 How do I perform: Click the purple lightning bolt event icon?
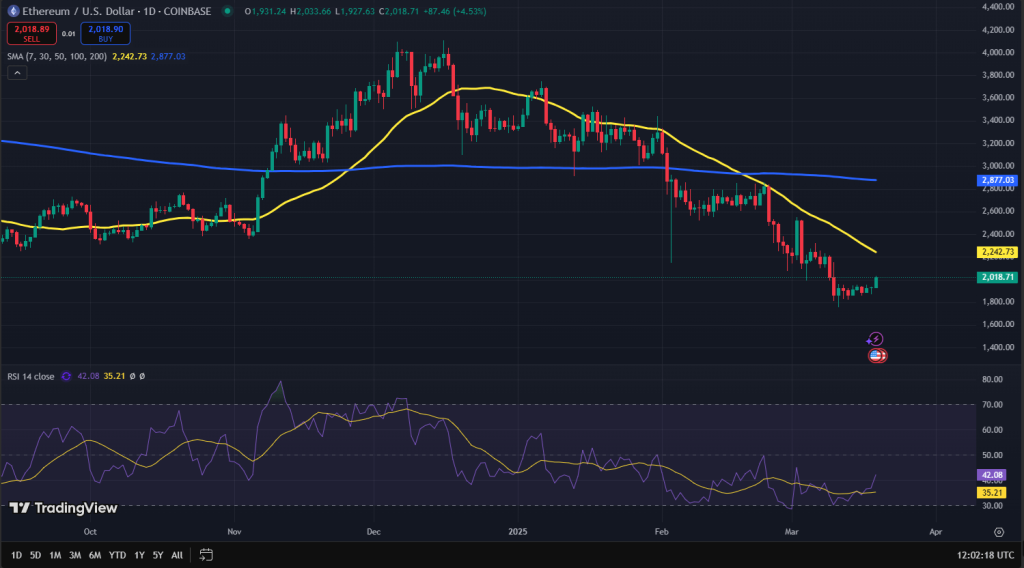click(875, 339)
